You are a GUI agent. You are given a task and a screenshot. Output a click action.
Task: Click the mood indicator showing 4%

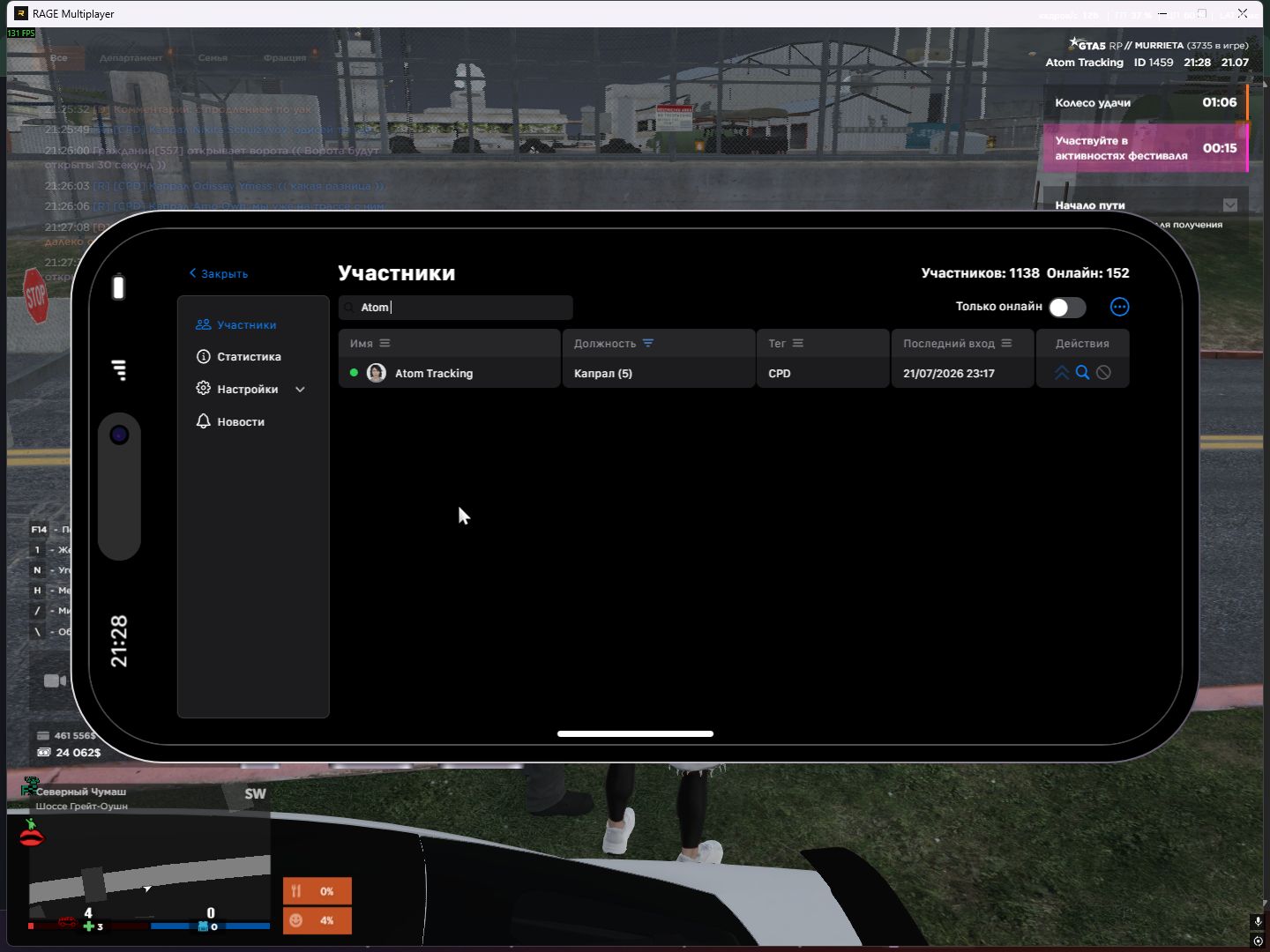[317, 920]
